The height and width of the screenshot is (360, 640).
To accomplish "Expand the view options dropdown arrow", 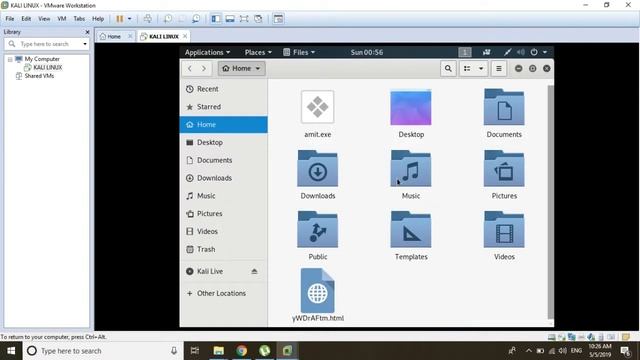I will tap(481, 69).
